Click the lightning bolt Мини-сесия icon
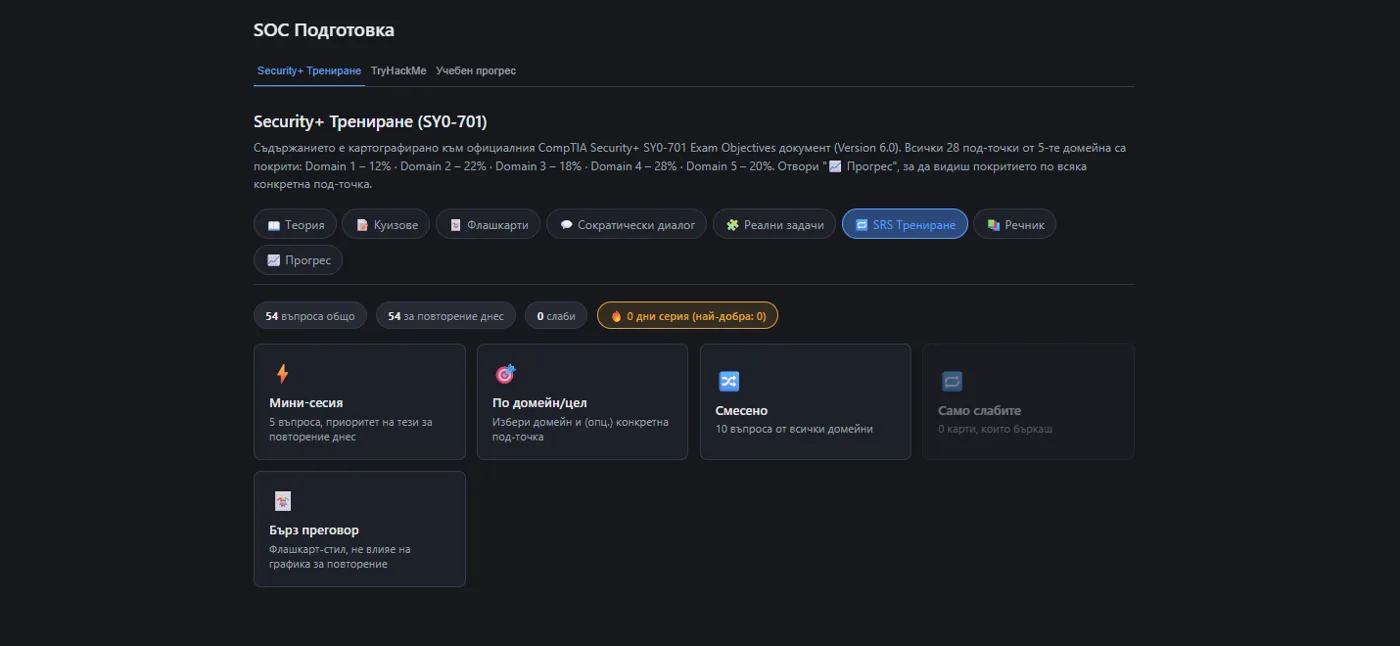Screen dimensions: 1400x646 pos(282,374)
